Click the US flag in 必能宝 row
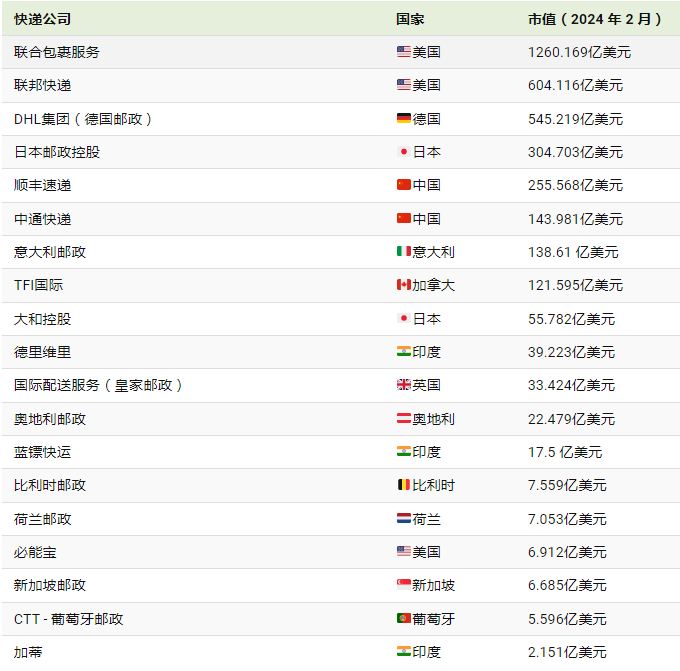The height and width of the screenshot is (671, 680). coord(404,551)
